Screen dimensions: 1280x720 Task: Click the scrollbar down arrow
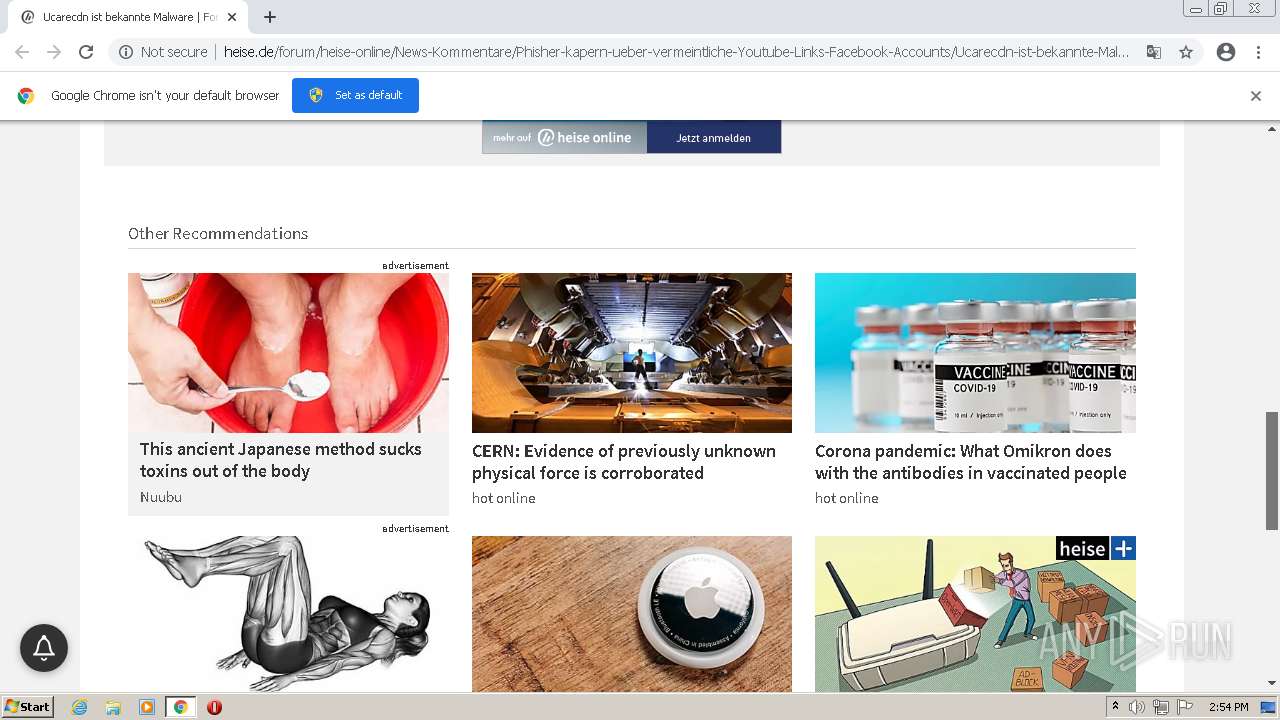1272,683
